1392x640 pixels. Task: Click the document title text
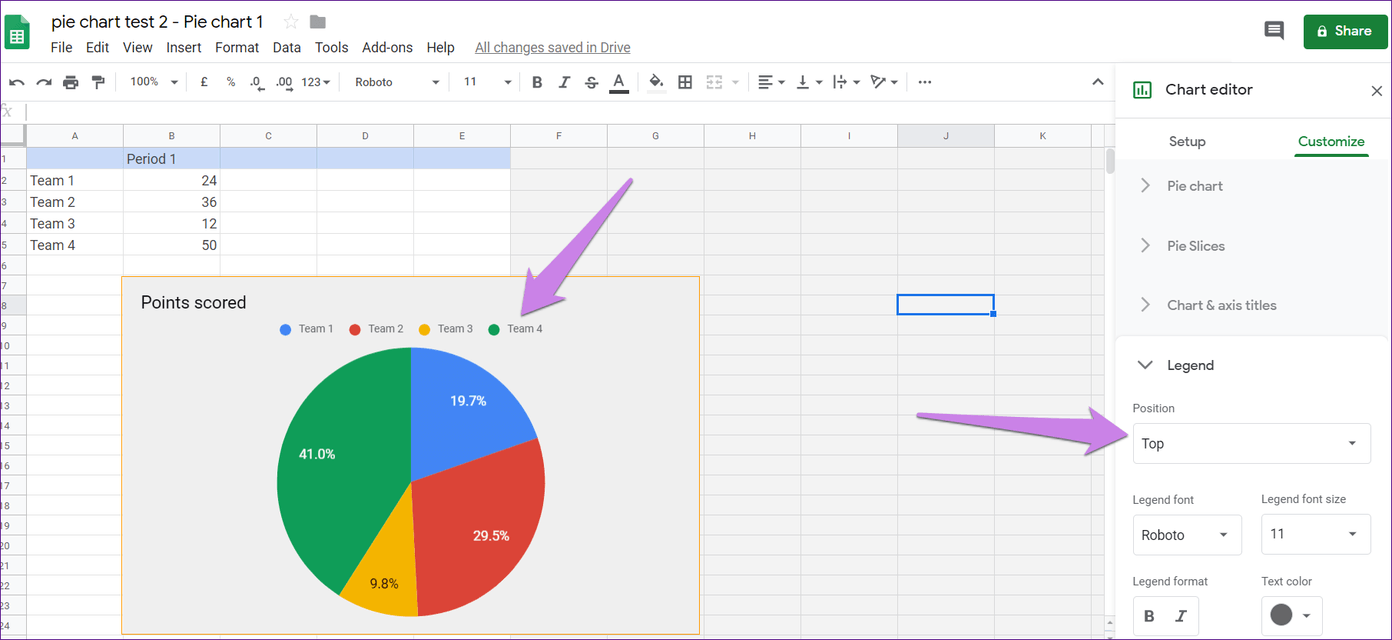coord(158,21)
